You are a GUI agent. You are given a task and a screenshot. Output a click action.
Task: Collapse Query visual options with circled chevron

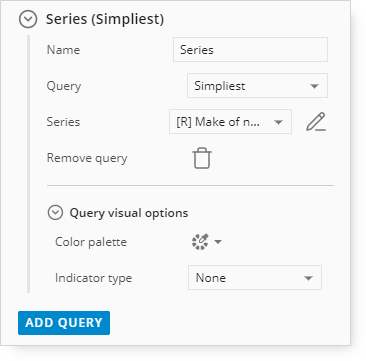55,213
